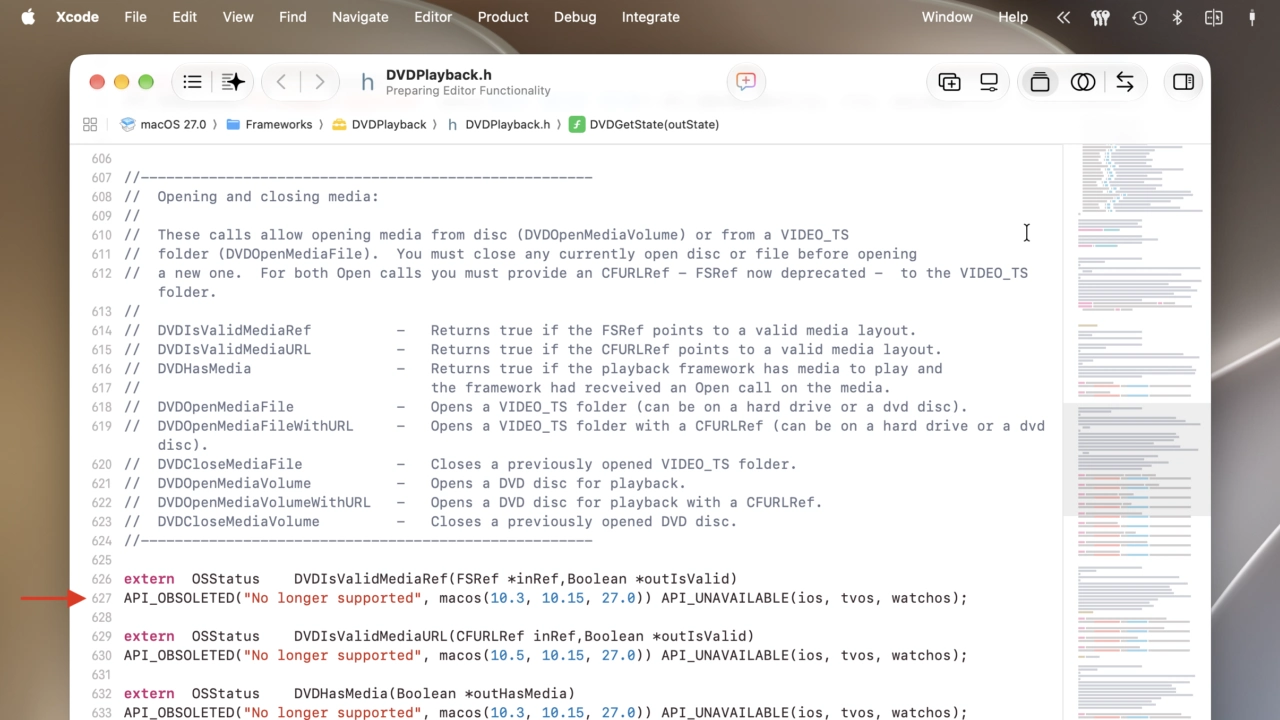Click line number 626 in the gutter
Image resolution: width=1280 pixels, height=720 pixels.
click(x=101, y=579)
